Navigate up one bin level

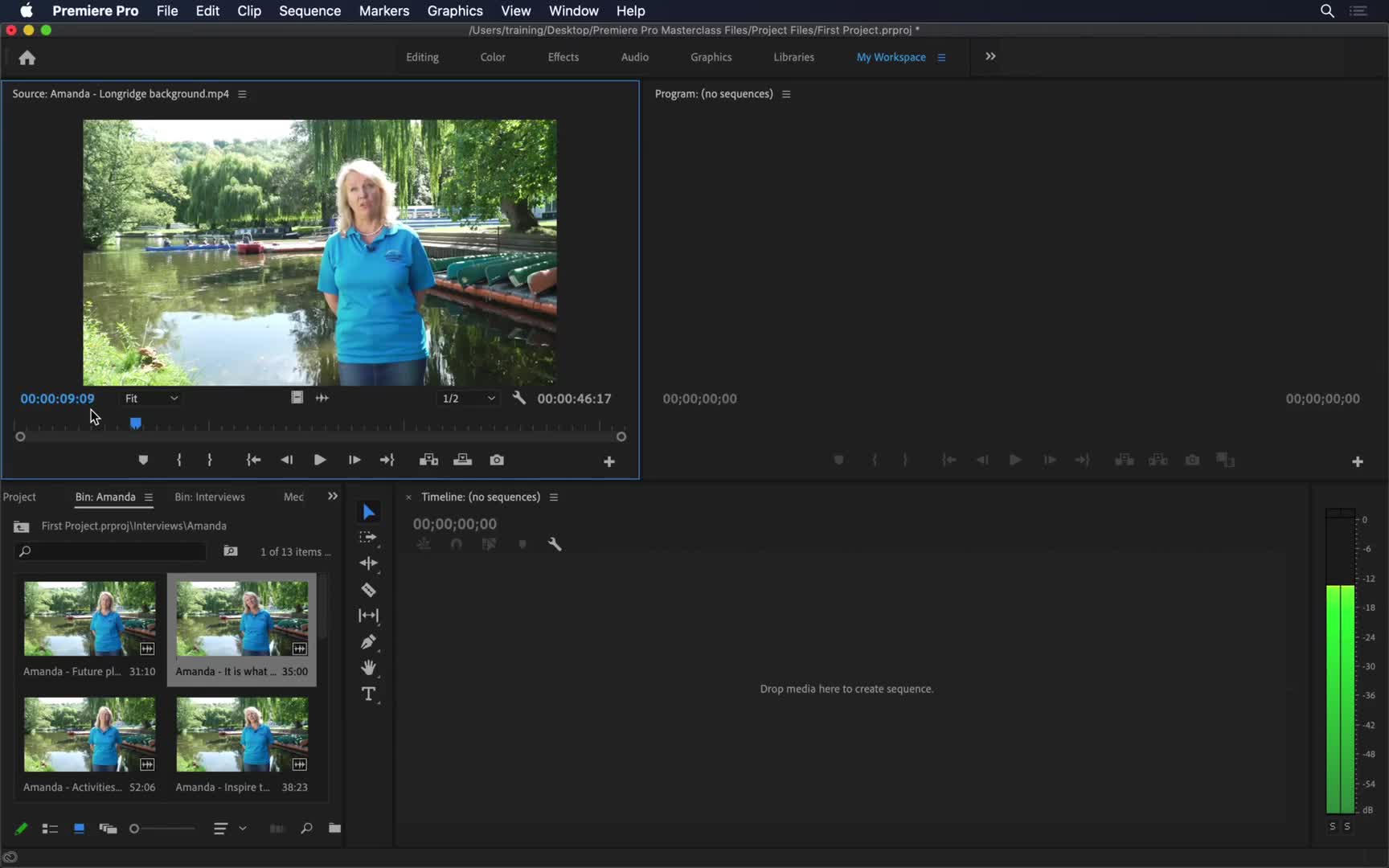pyautogui.click(x=22, y=526)
